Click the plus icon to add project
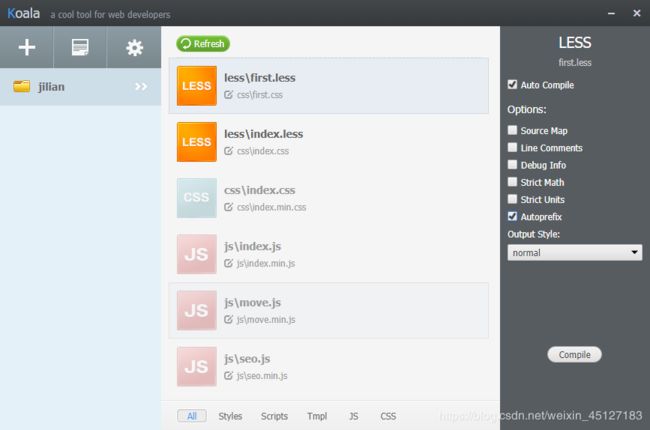The width and height of the screenshot is (650, 430). tap(27, 47)
